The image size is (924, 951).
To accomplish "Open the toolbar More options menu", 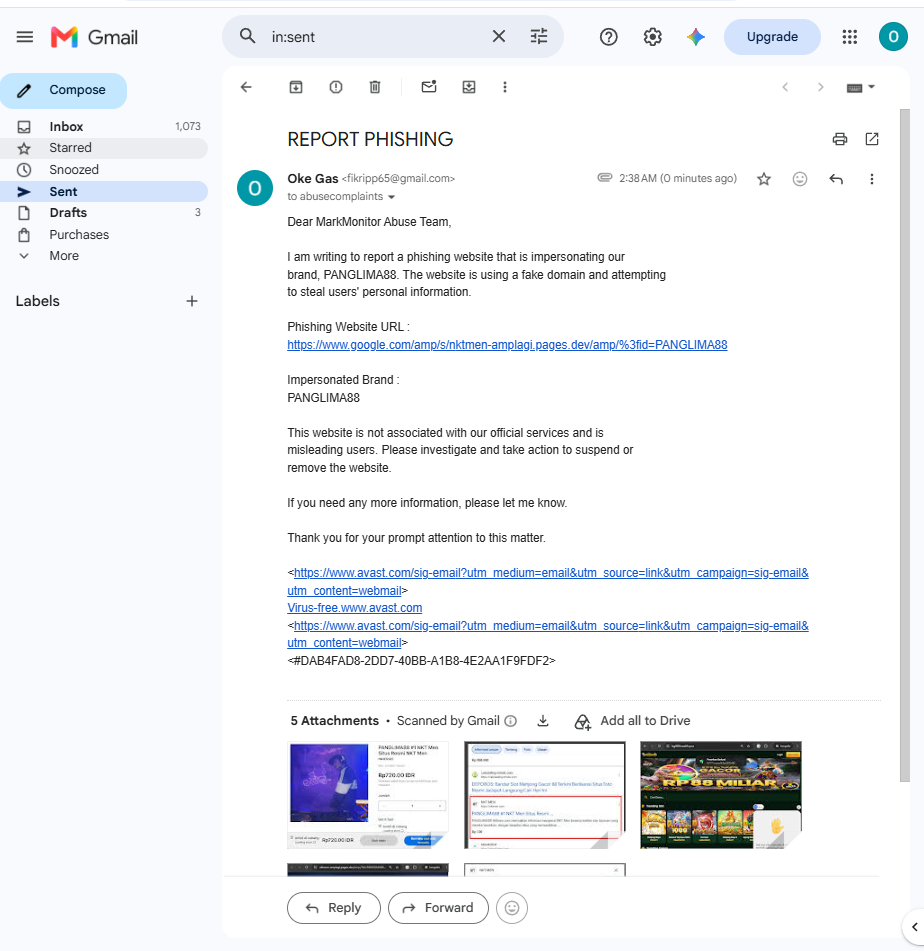I will click(505, 87).
